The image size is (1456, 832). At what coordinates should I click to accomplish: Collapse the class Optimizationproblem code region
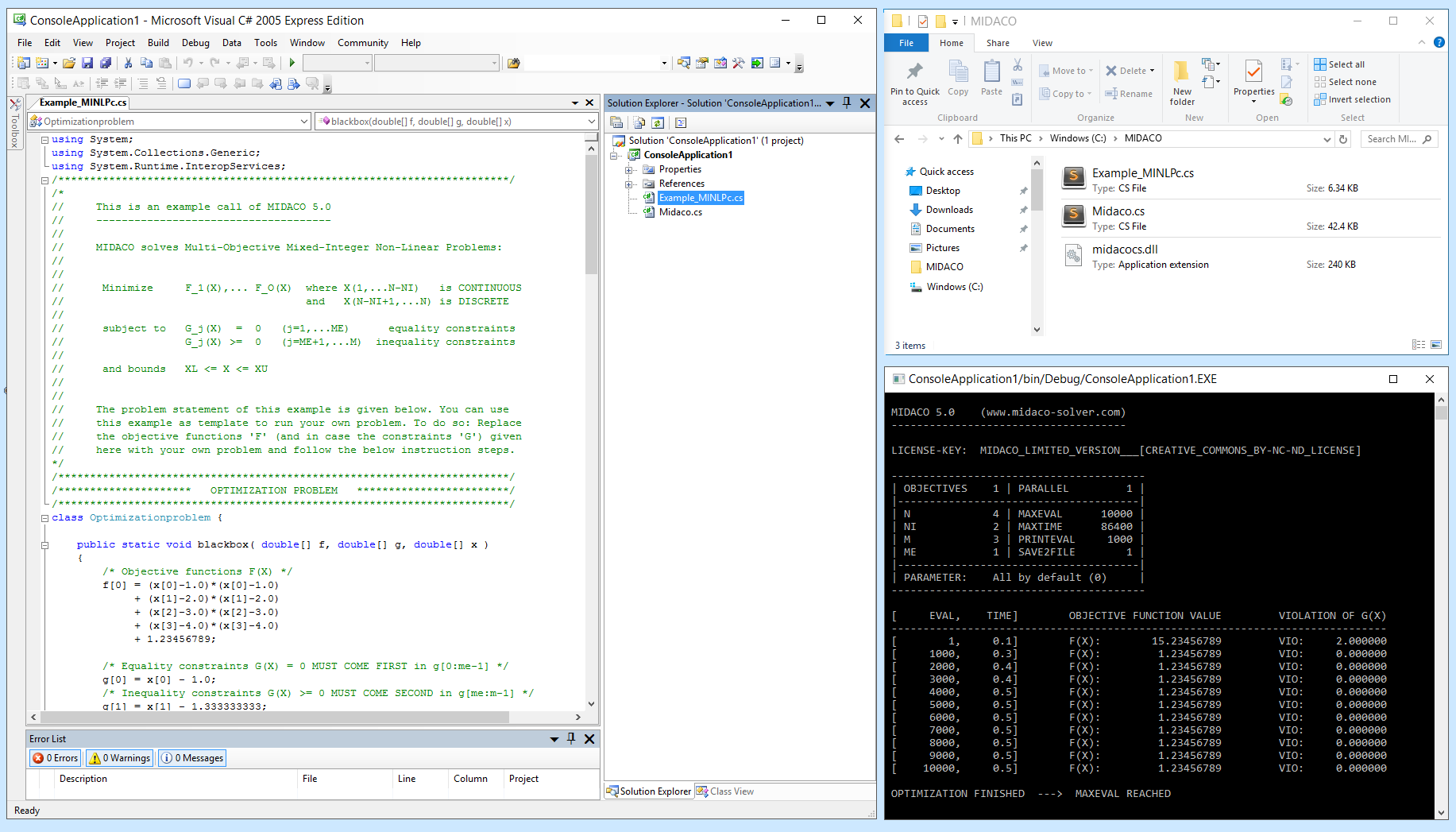tap(44, 518)
